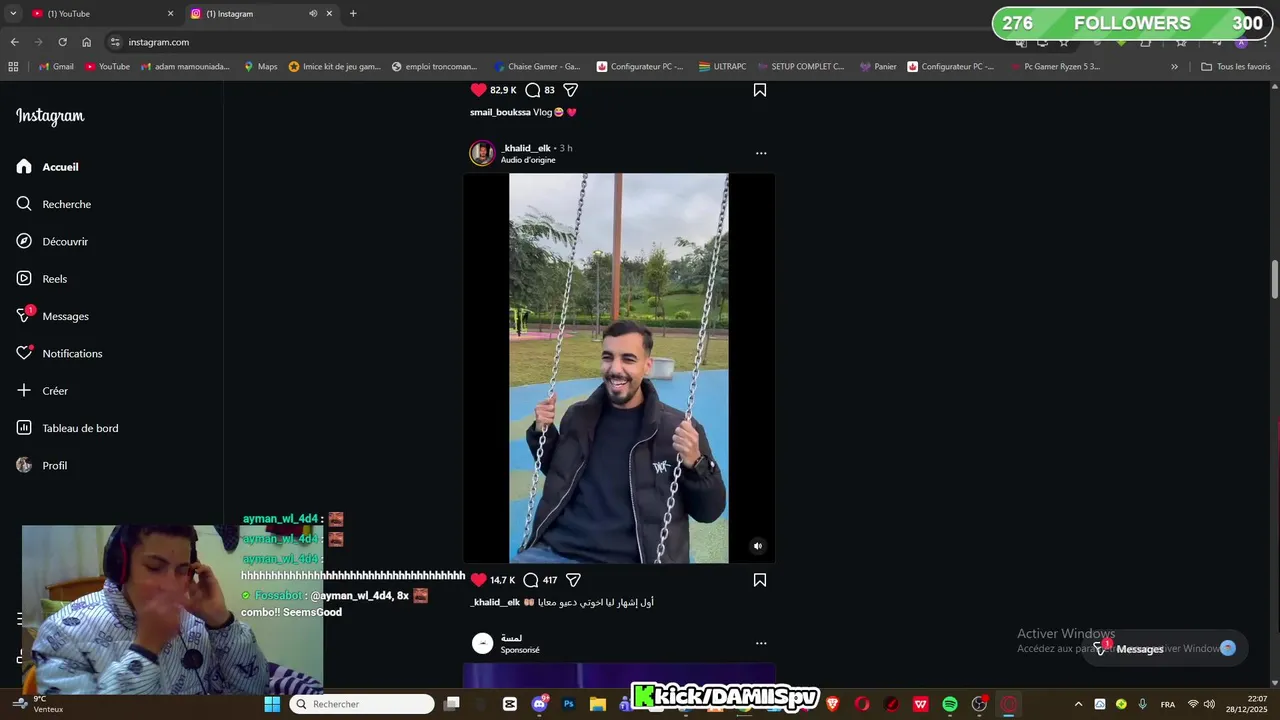
Task: Share the smail_boukssa post
Action: point(571,90)
